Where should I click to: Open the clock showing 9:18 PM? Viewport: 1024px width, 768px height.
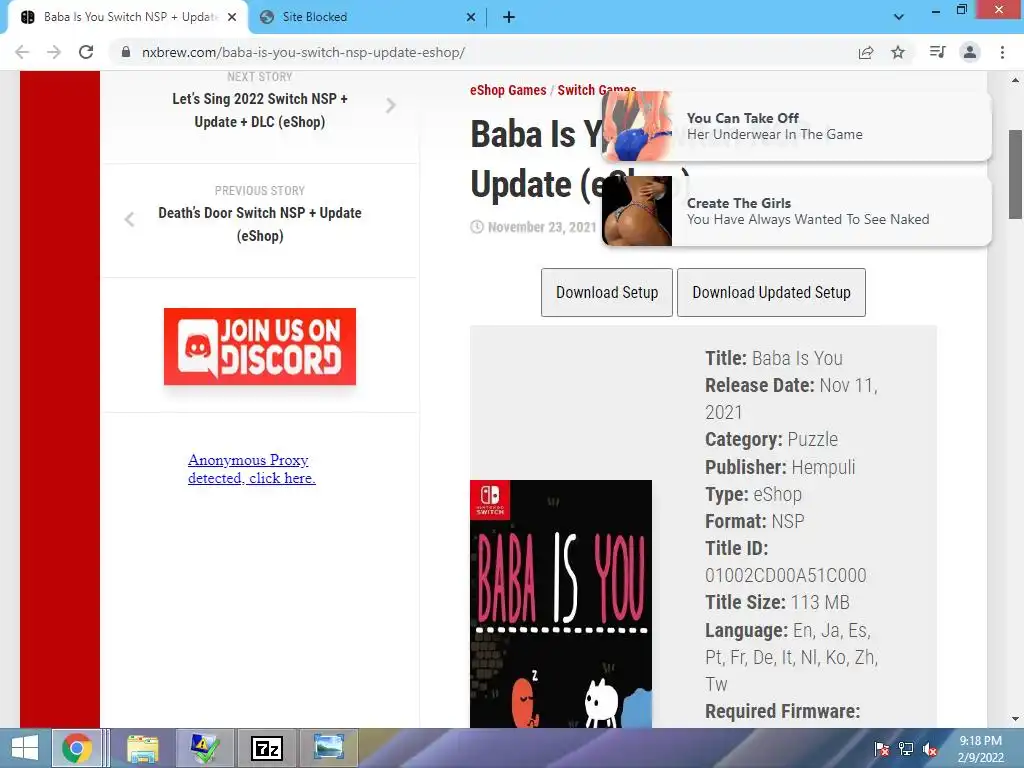click(980, 749)
